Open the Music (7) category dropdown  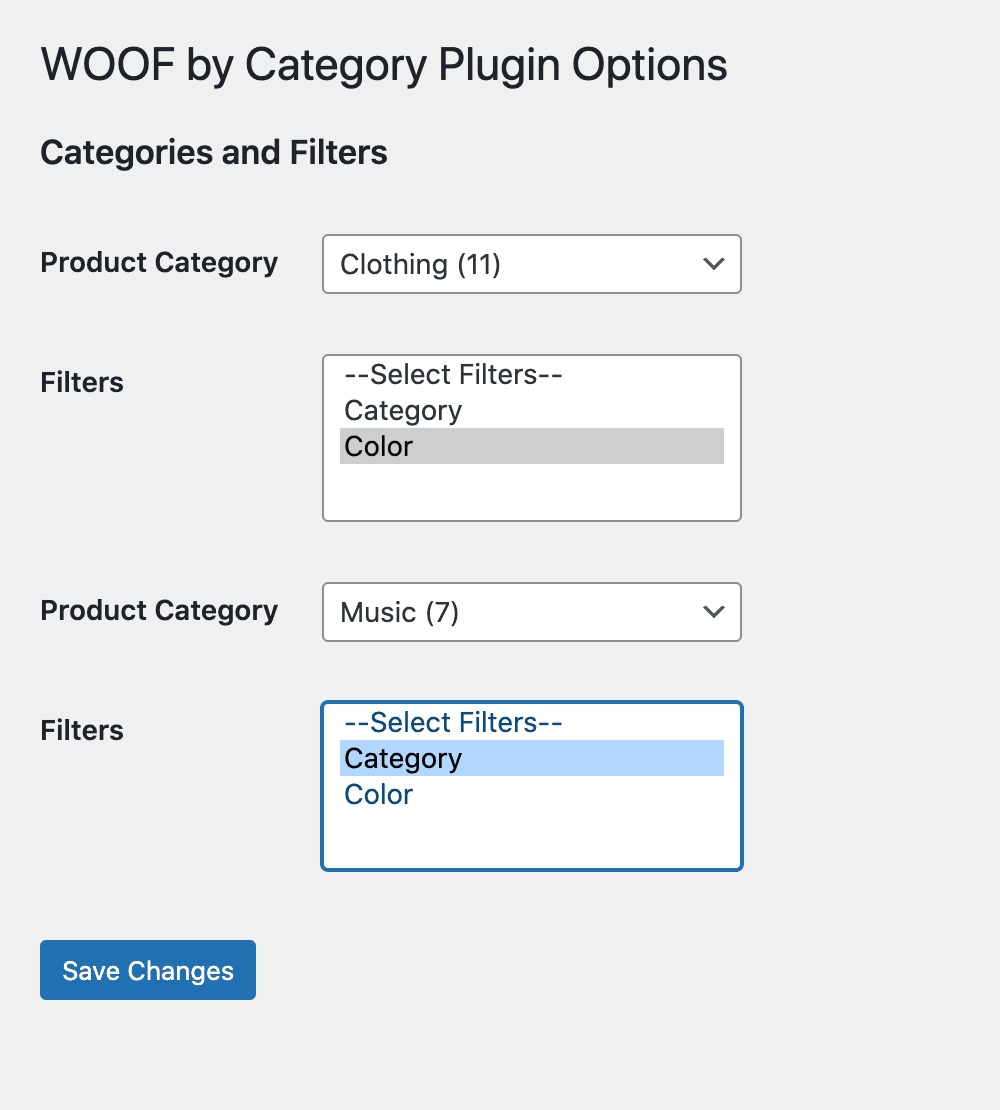(x=531, y=612)
